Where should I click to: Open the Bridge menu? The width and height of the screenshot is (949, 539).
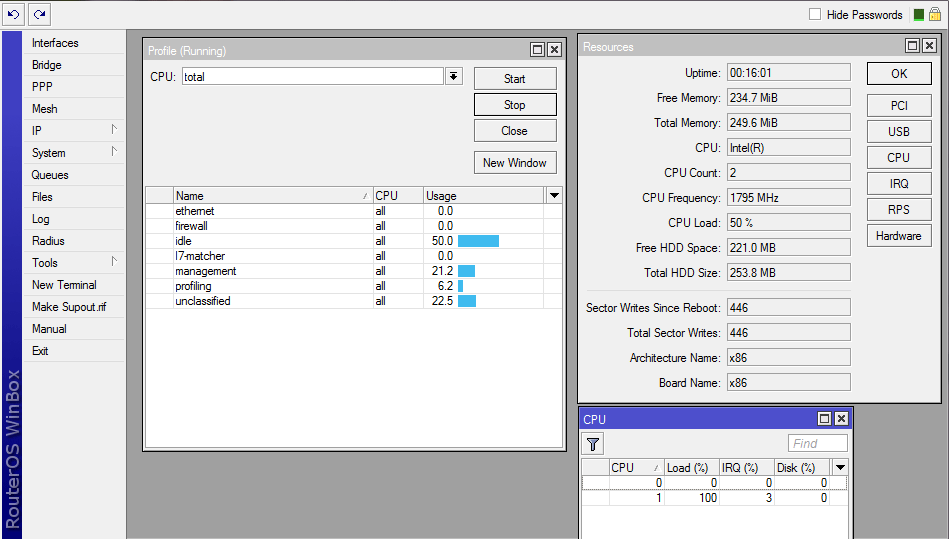pyautogui.click(x=47, y=65)
